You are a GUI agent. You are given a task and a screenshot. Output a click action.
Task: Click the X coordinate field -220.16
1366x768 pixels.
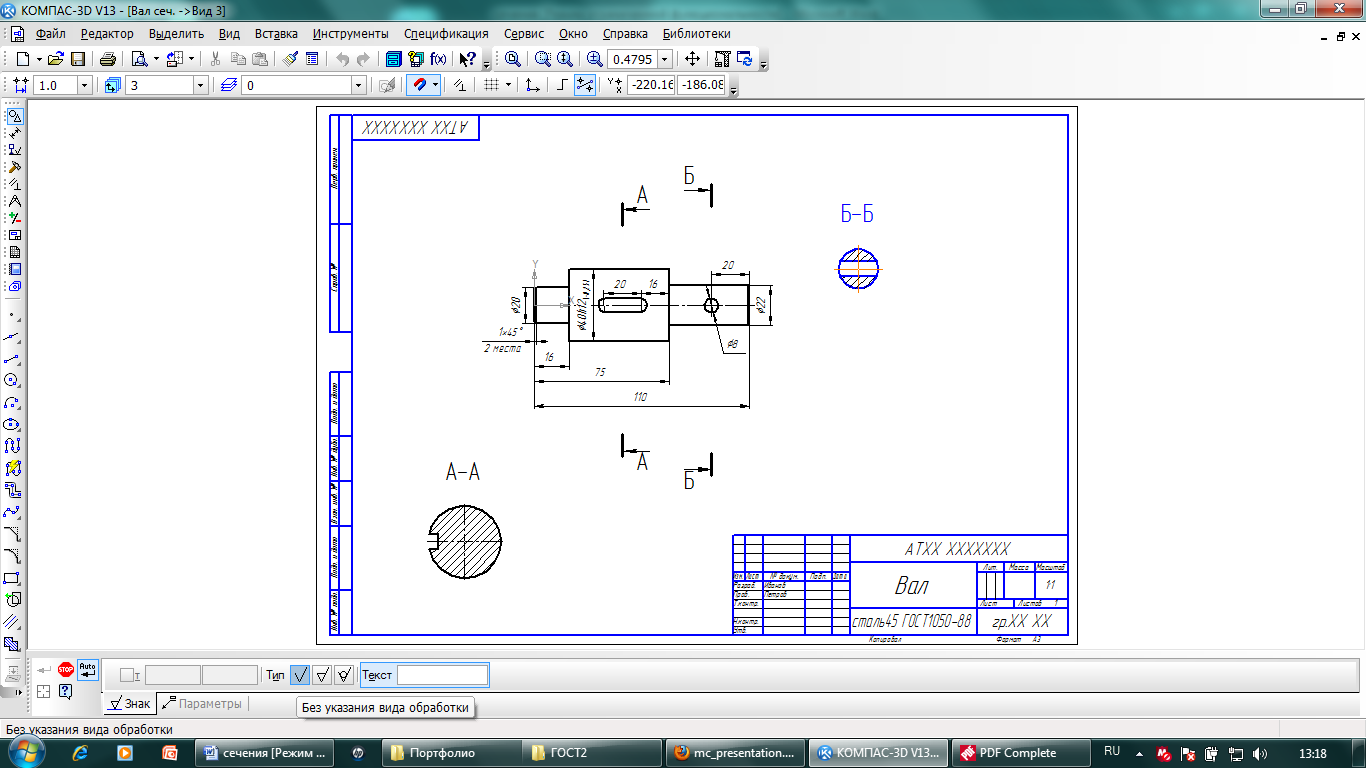tap(651, 85)
